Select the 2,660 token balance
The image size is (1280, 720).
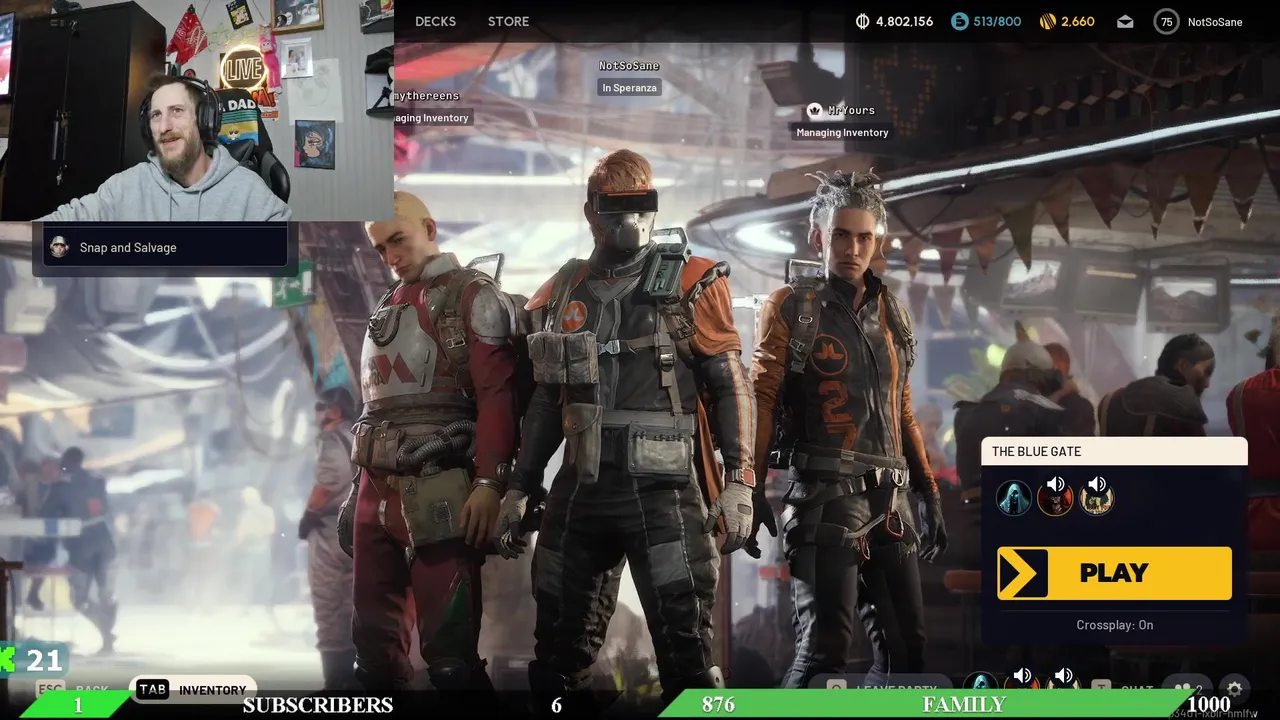1078,21
